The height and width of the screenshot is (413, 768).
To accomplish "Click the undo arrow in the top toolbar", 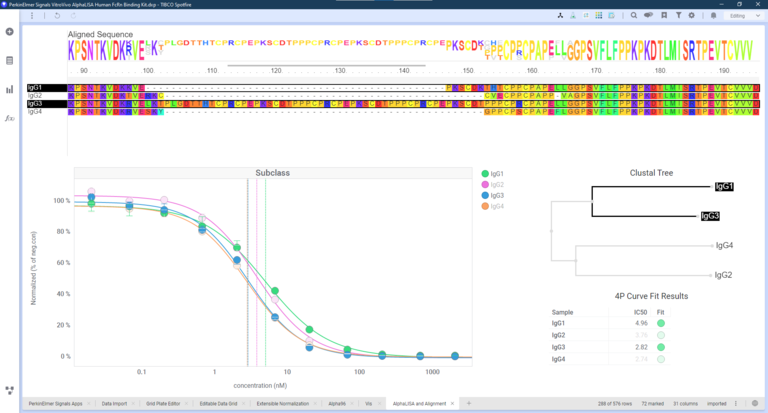I will (x=57, y=16).
